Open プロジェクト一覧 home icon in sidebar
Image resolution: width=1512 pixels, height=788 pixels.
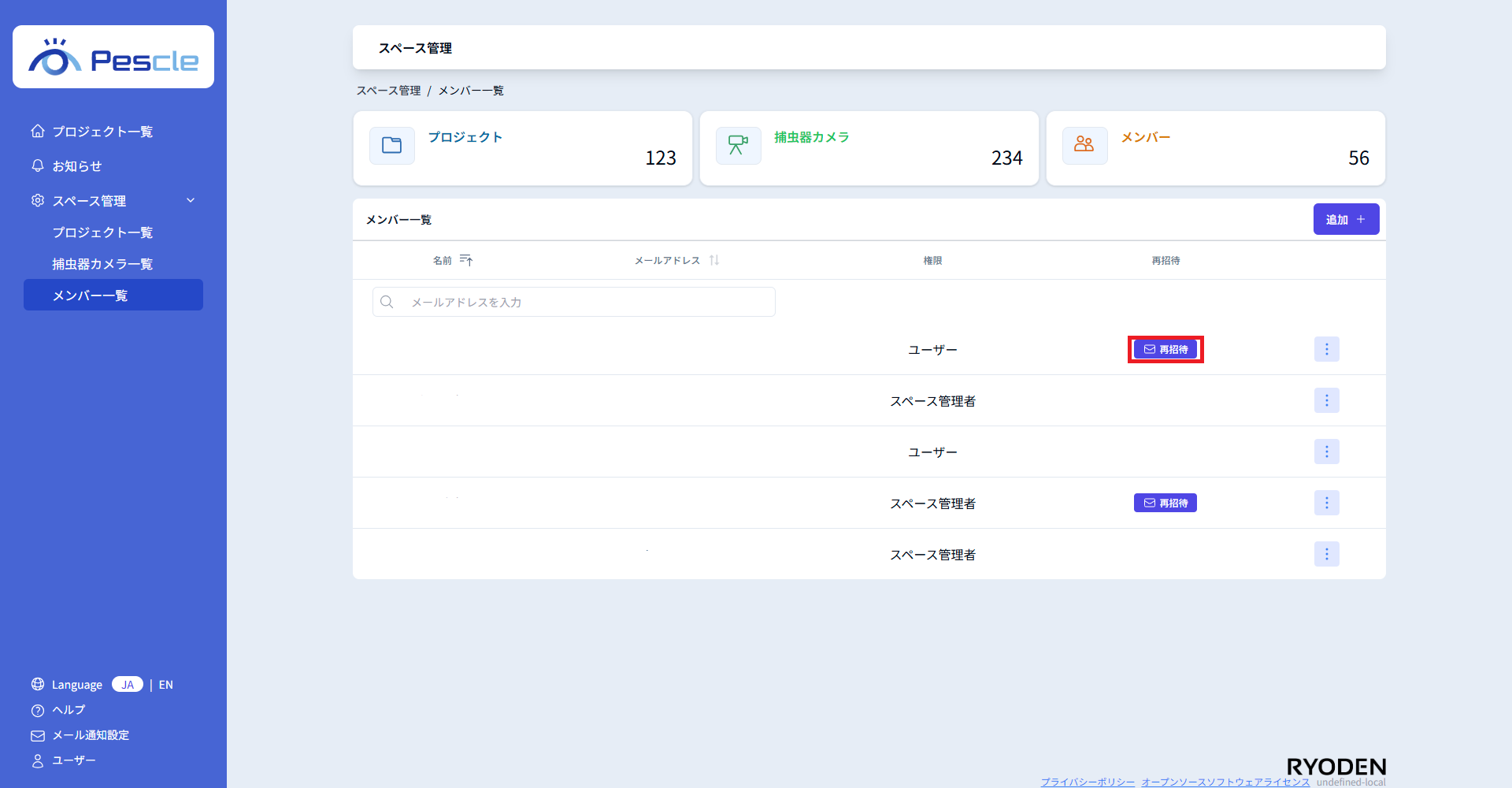coord(38,131)
